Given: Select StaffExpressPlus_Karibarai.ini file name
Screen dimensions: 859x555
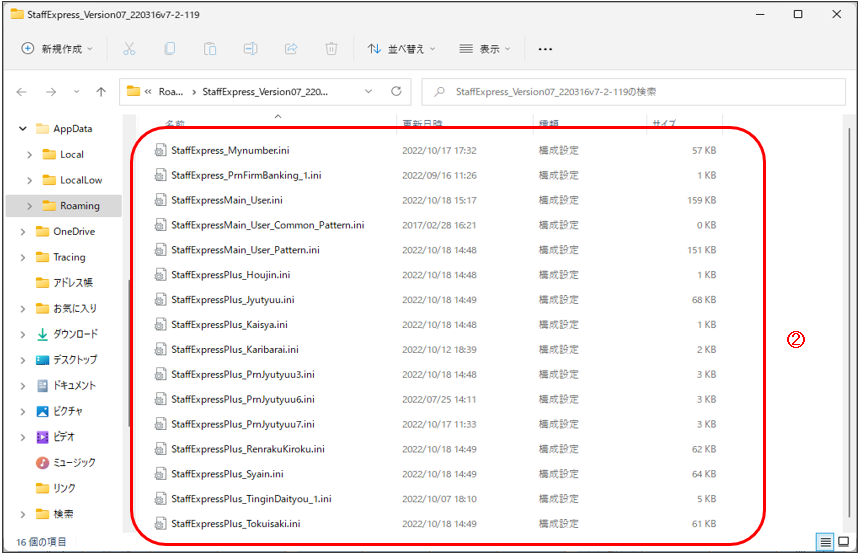Looking at the screenshot, I should click(234, 350).
